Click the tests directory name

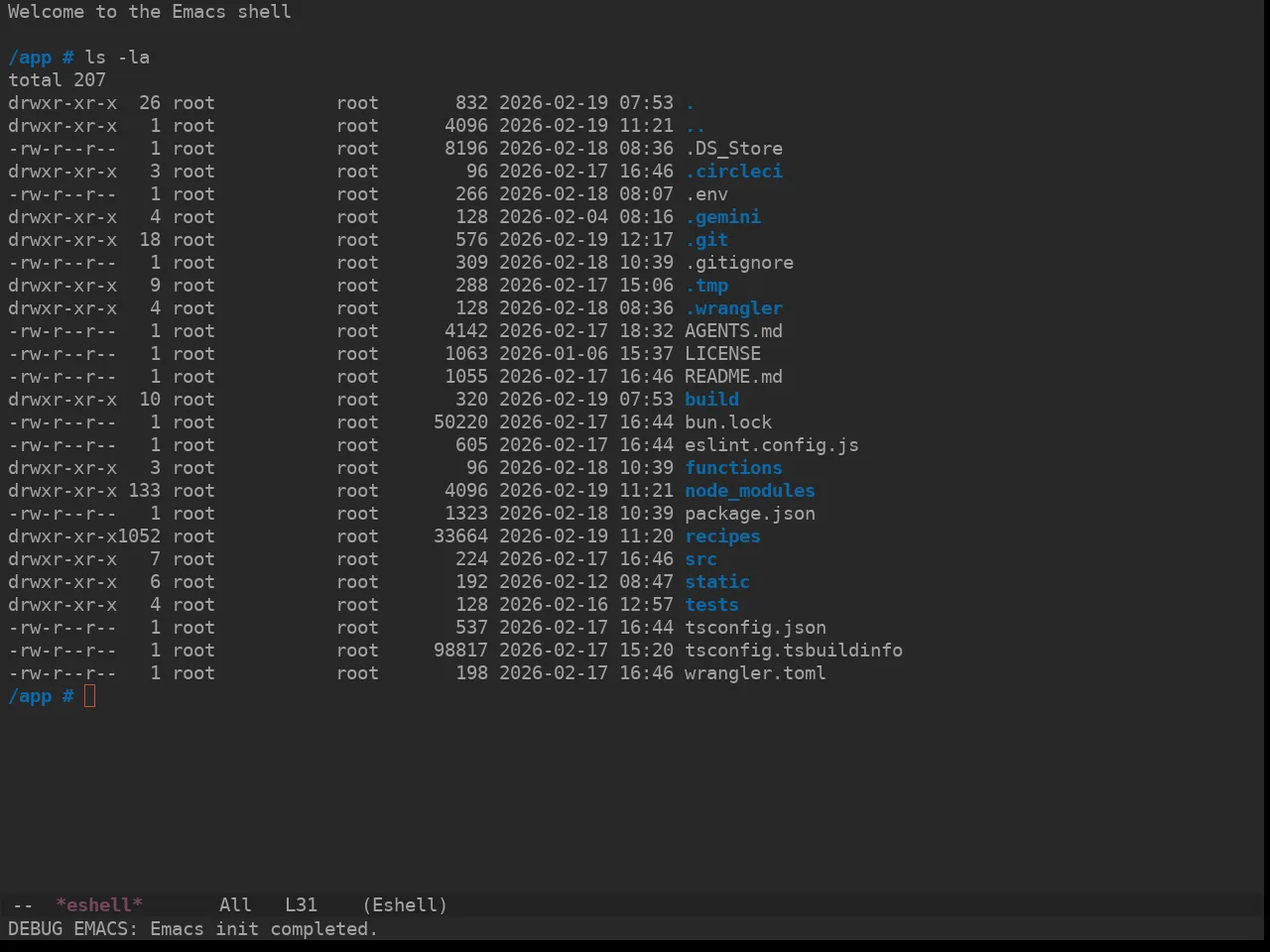712,605
